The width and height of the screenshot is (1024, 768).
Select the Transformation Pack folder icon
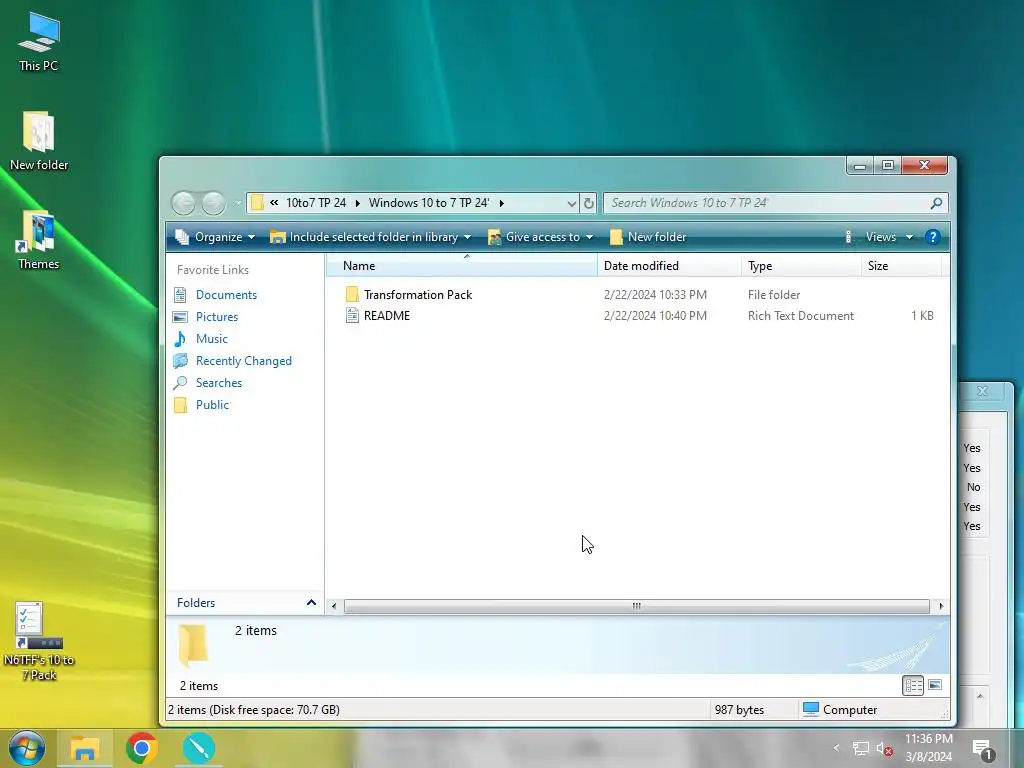352,295
